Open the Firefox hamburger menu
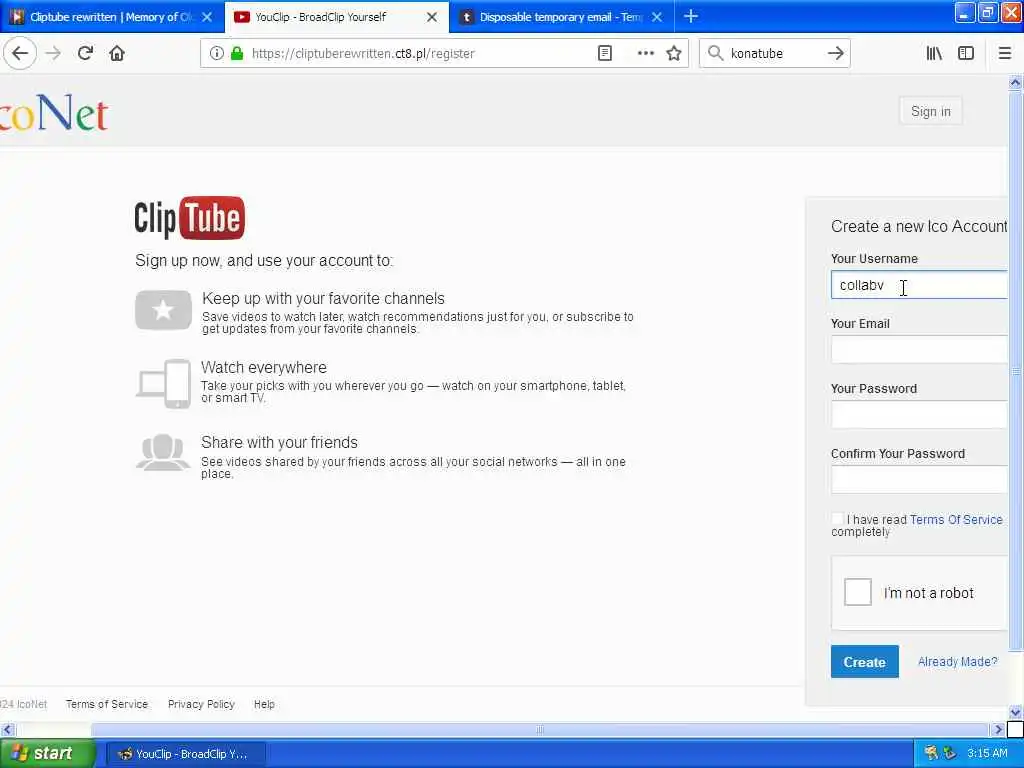Screen dimensions: 1024x768 (x=1005, y=54)
